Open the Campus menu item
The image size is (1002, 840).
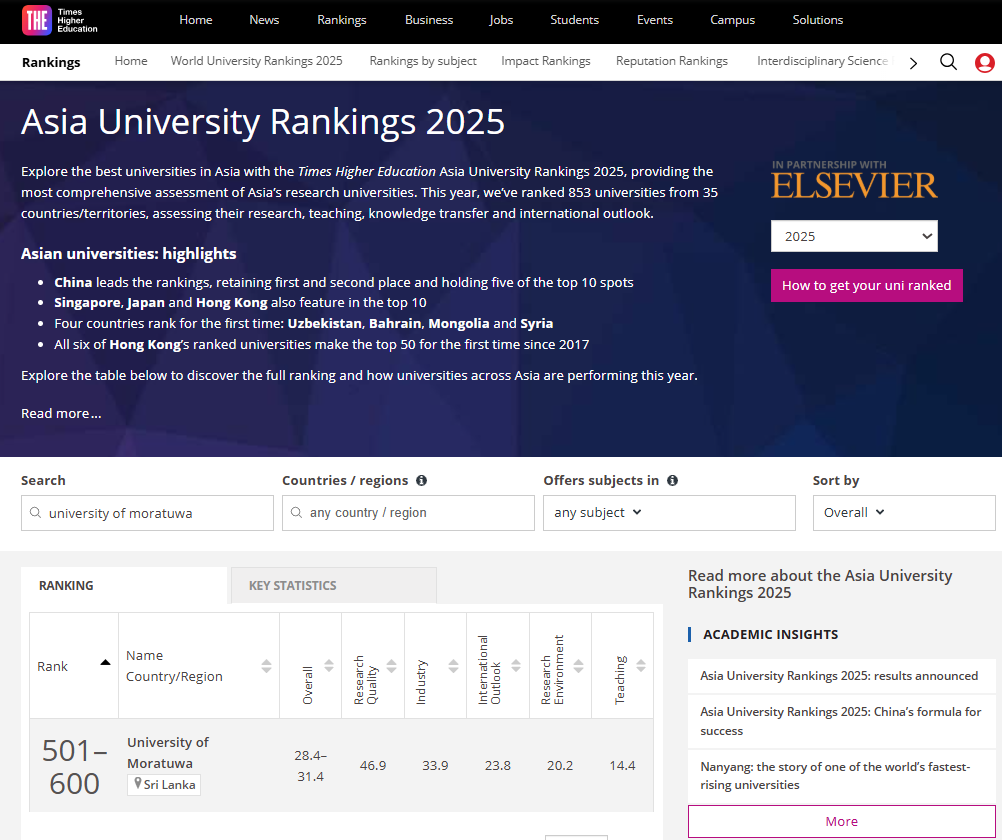click(732, 20)
